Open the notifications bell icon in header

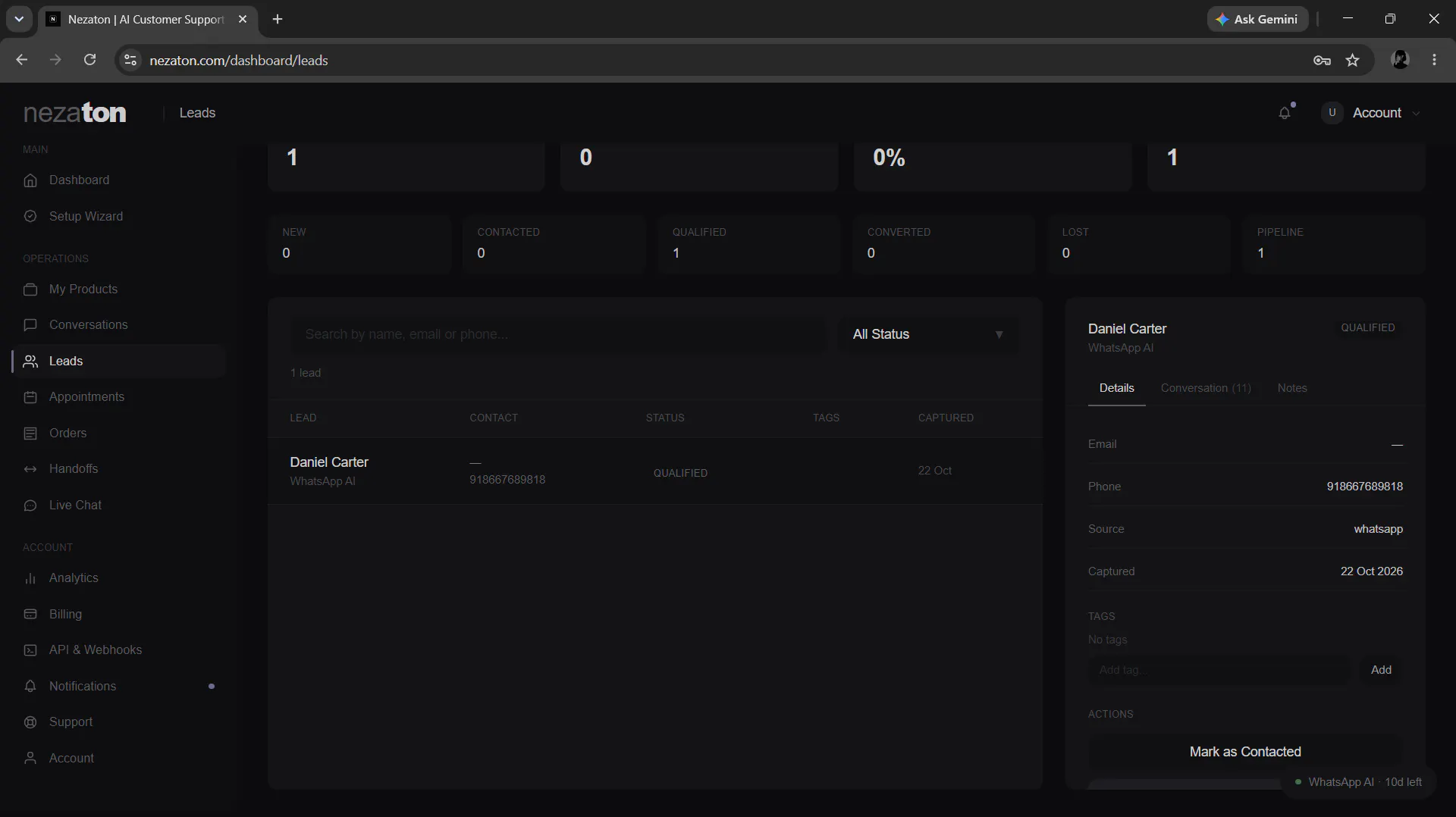click(1285, 113)
